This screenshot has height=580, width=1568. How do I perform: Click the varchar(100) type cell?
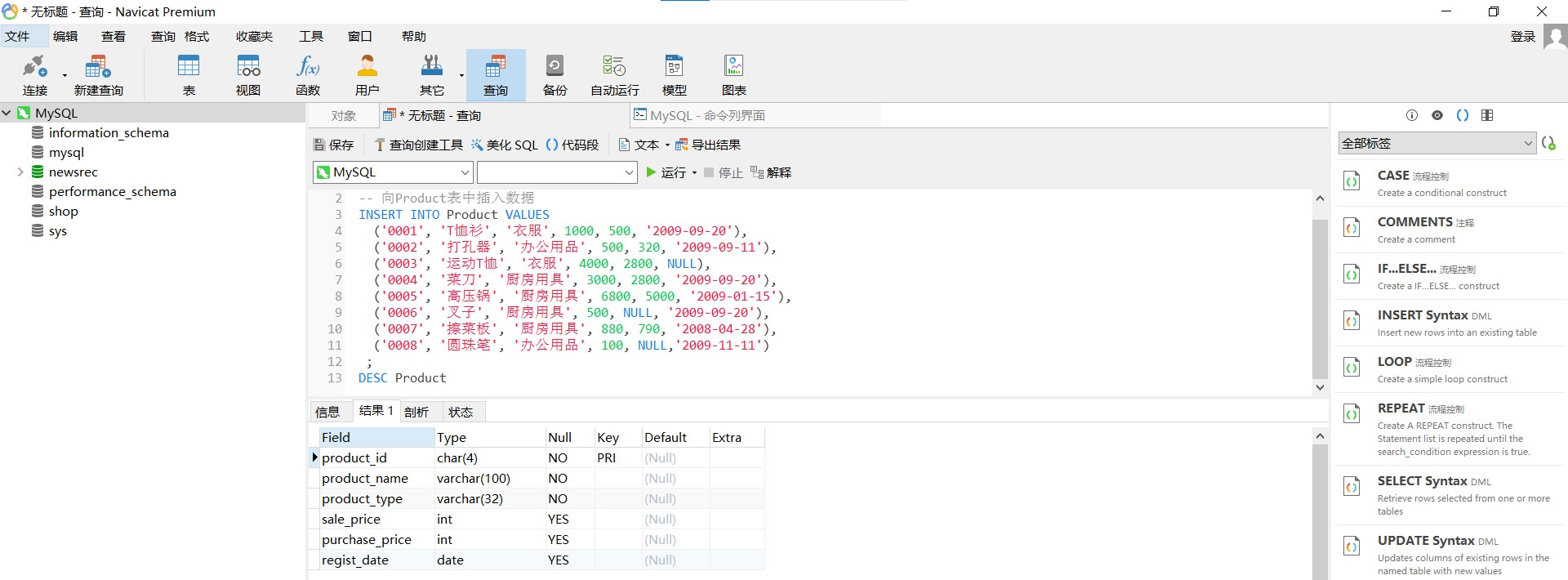(489, 479)
